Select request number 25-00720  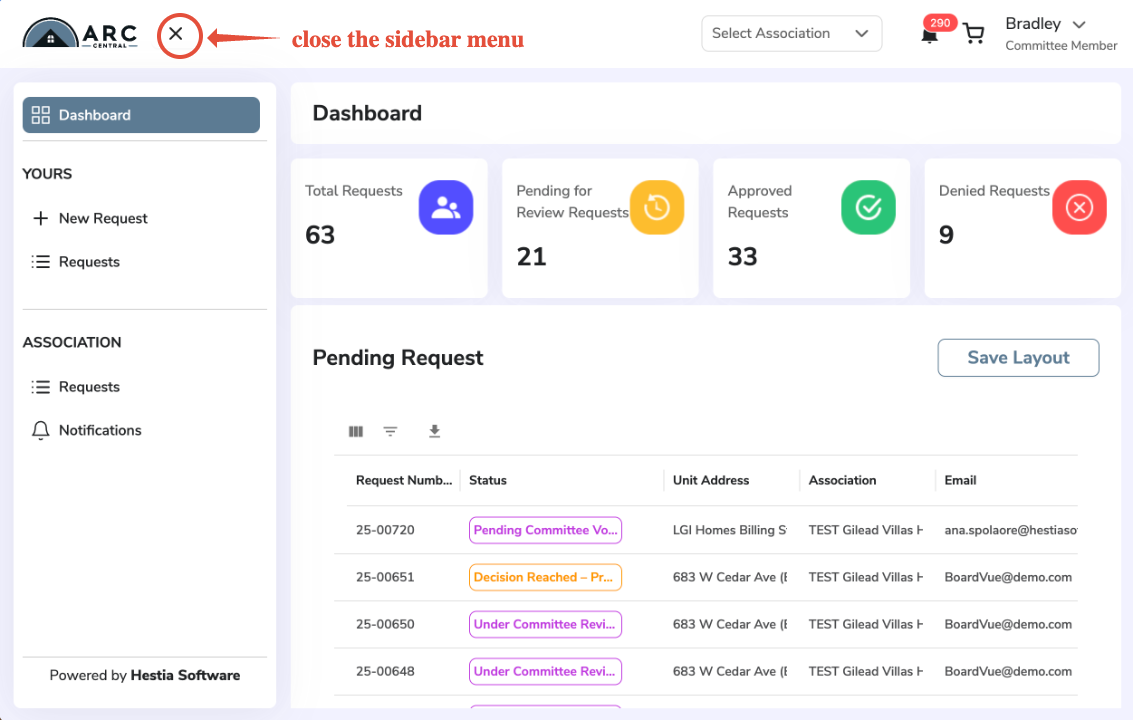pos(385,530)
